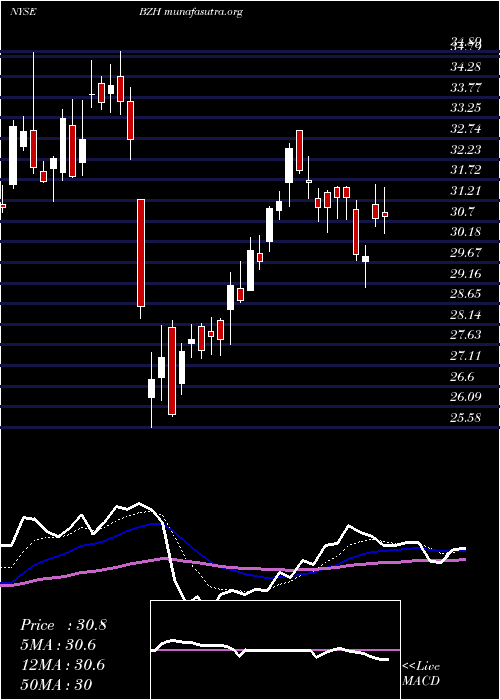Select the 34.28 price axis label
500x700 pixels.
466,67
